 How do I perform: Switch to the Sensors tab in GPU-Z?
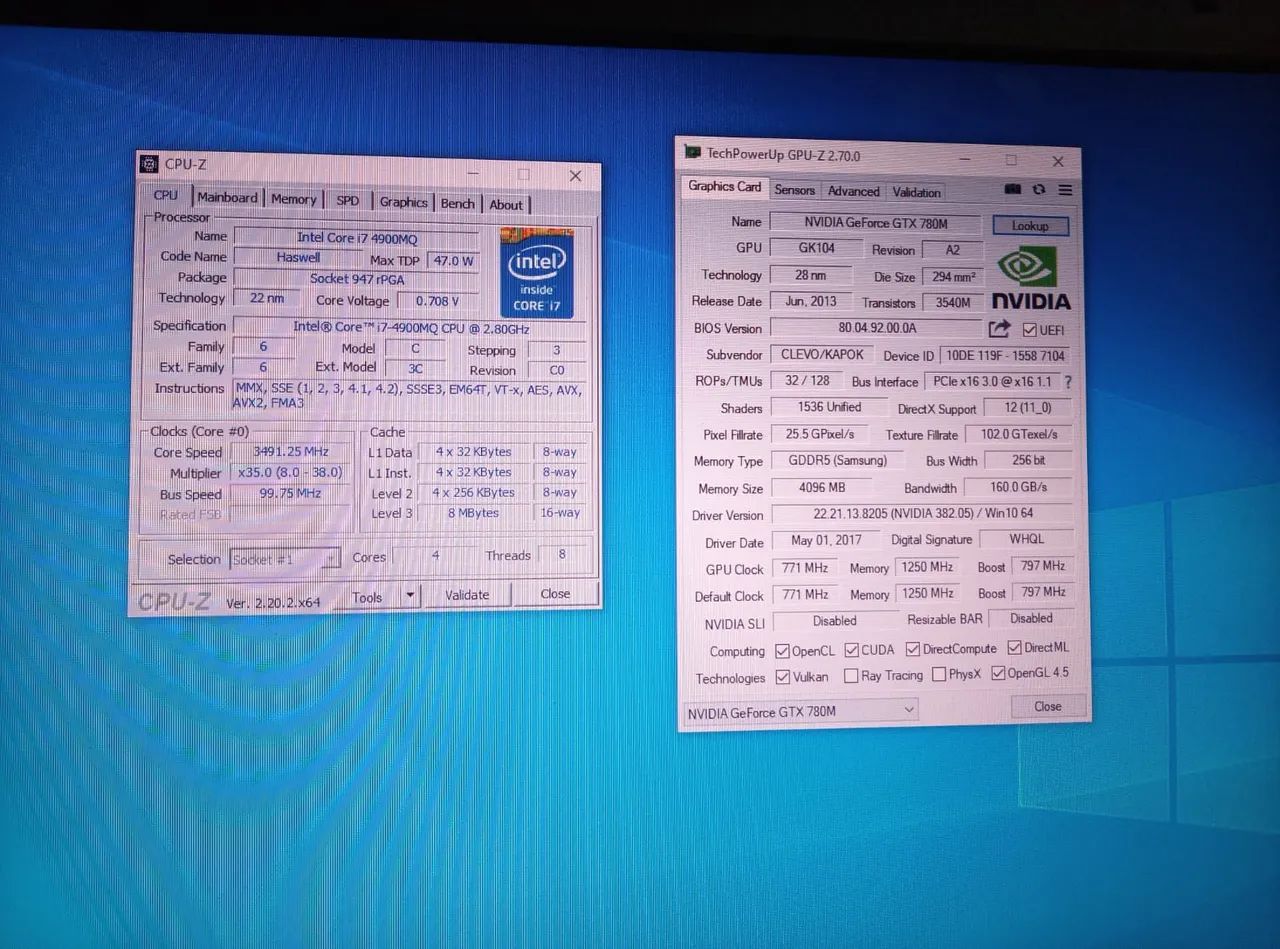point(795,190)
